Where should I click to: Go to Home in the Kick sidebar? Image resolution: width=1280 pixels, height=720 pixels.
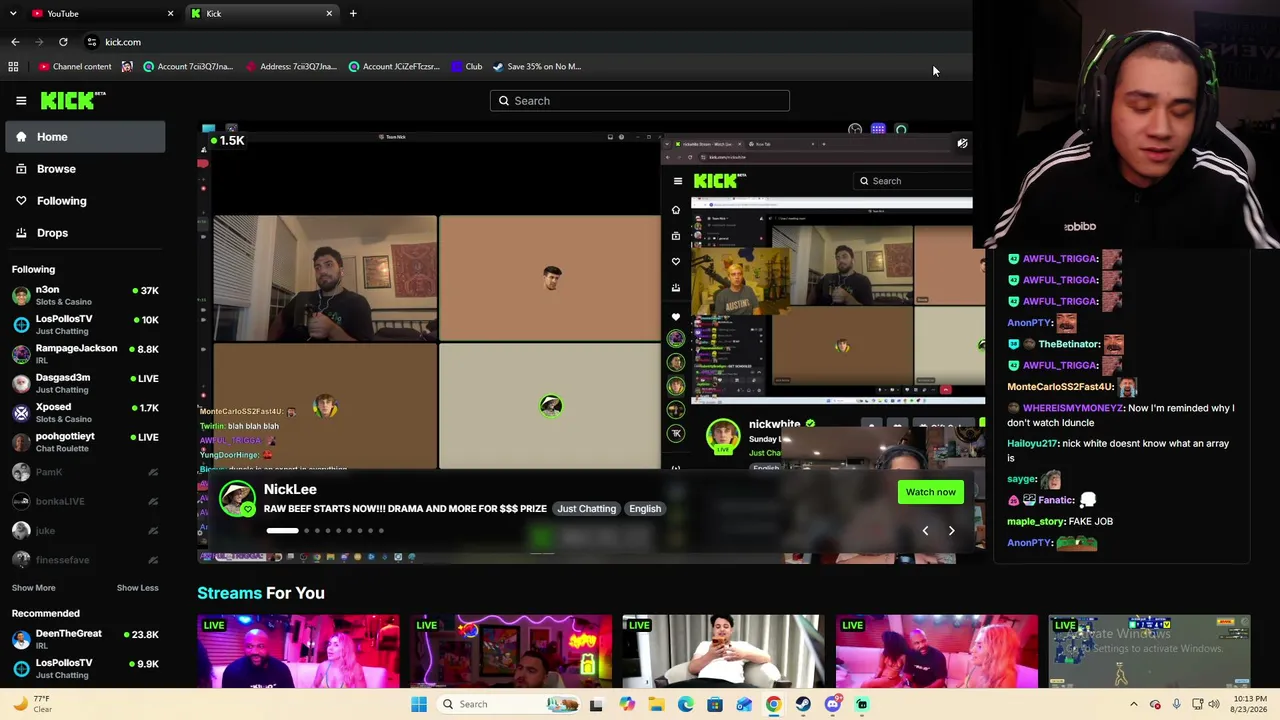85,137
